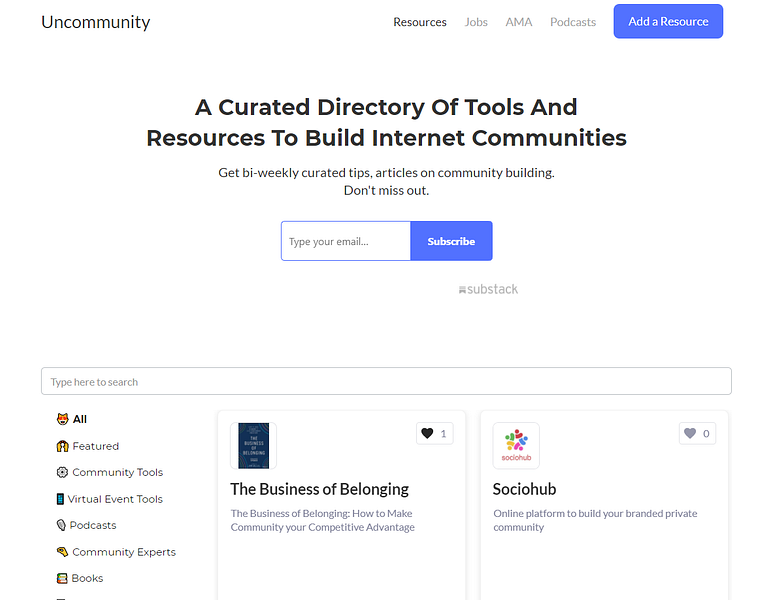Select the All category emoji icon

[62, 419]
